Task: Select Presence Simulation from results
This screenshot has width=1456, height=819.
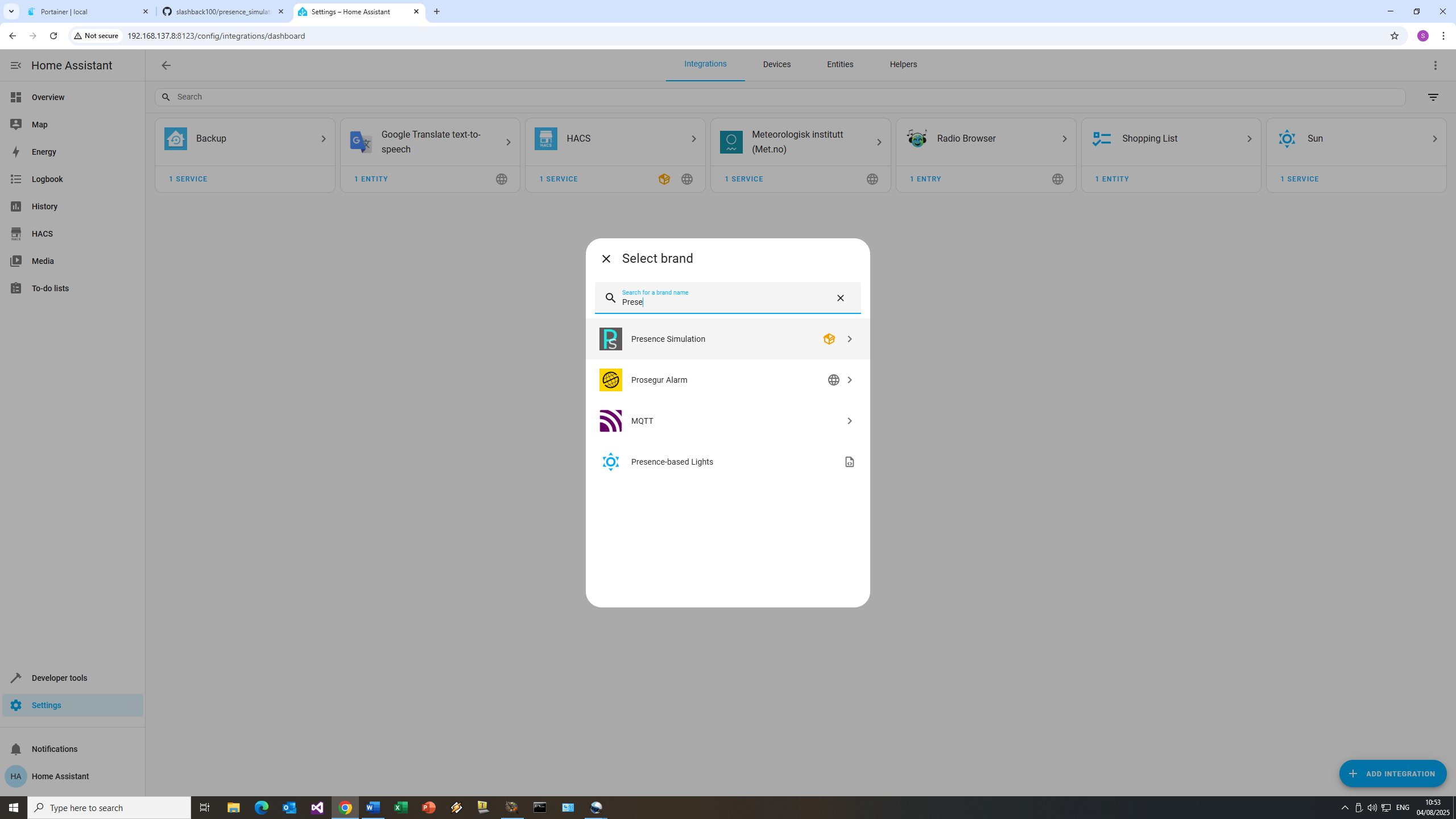Action: [x=727, y=339]
